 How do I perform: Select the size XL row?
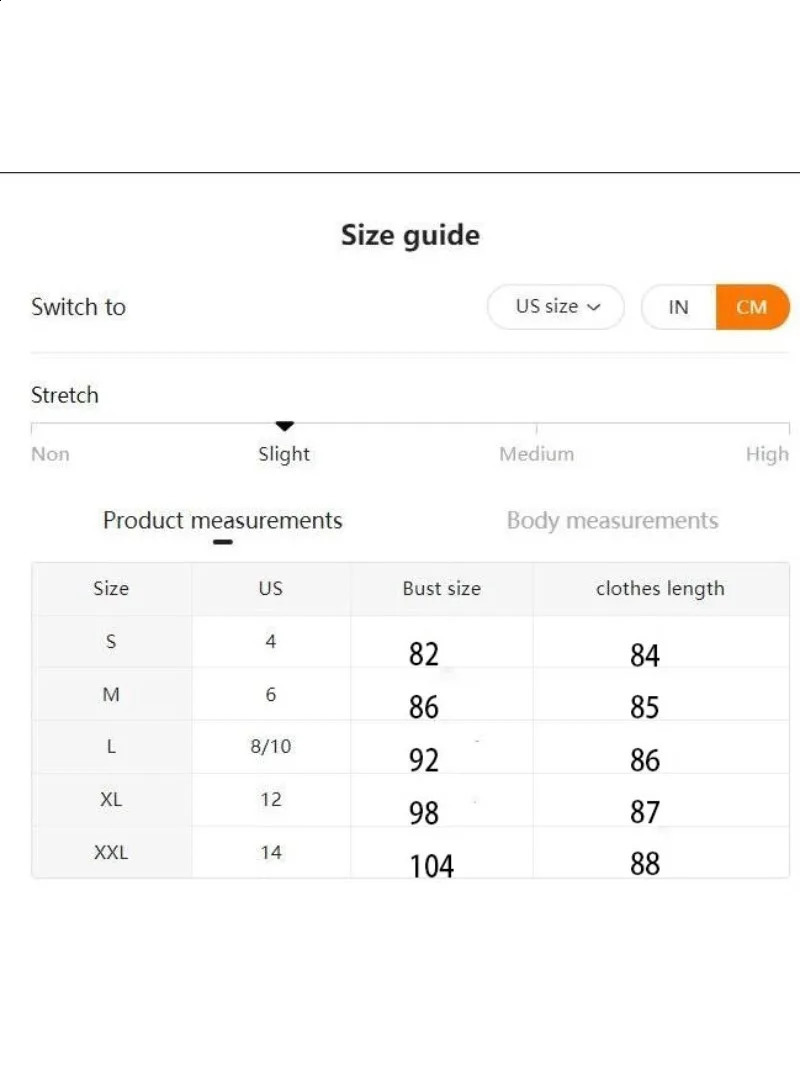click(111, 800)
